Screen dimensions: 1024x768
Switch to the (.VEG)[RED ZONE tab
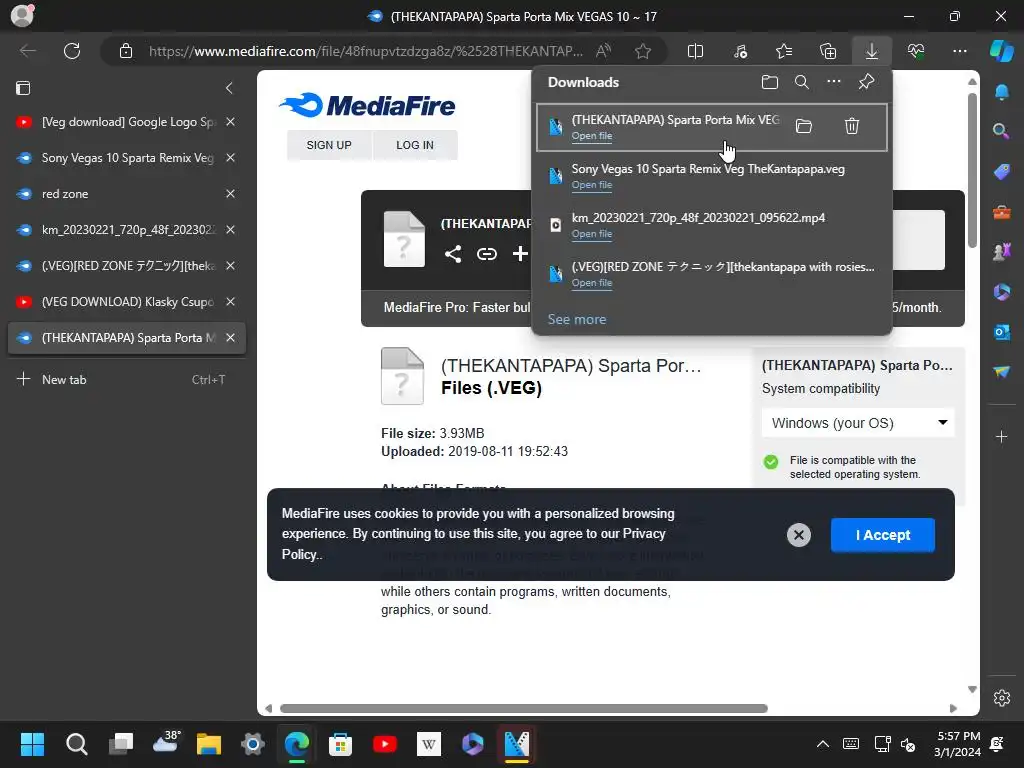tap(127, 265)
